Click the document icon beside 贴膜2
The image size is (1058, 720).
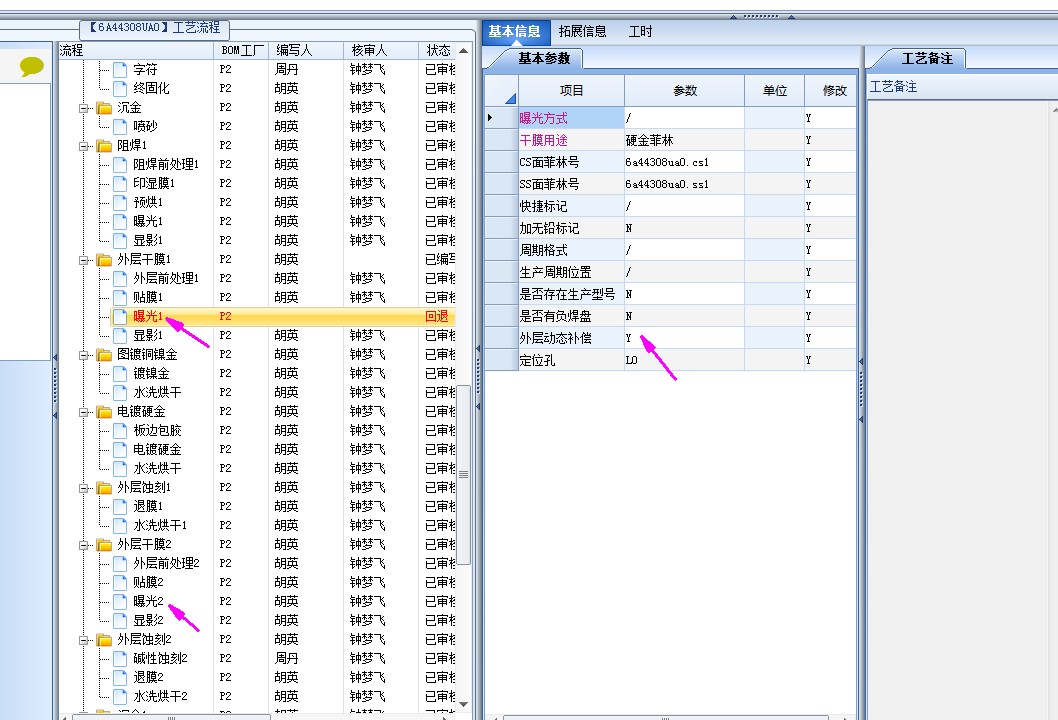coord(120,582)
